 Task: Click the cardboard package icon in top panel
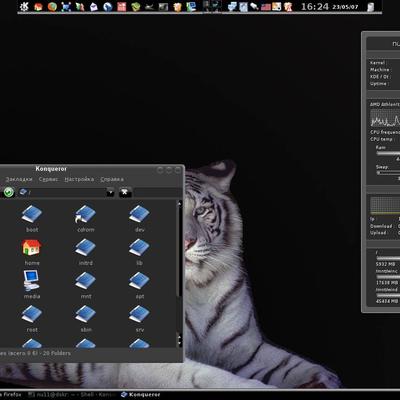(x=178, y=7)
